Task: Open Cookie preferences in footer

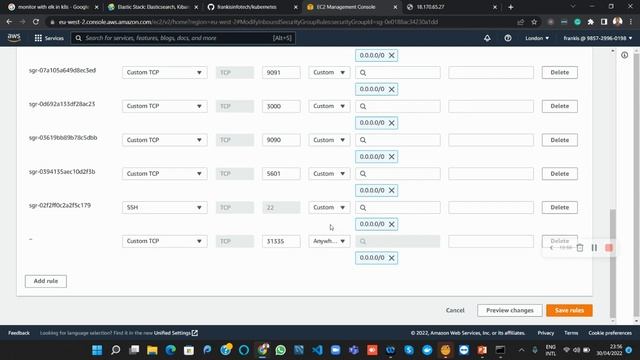Action: pos(610,333)
